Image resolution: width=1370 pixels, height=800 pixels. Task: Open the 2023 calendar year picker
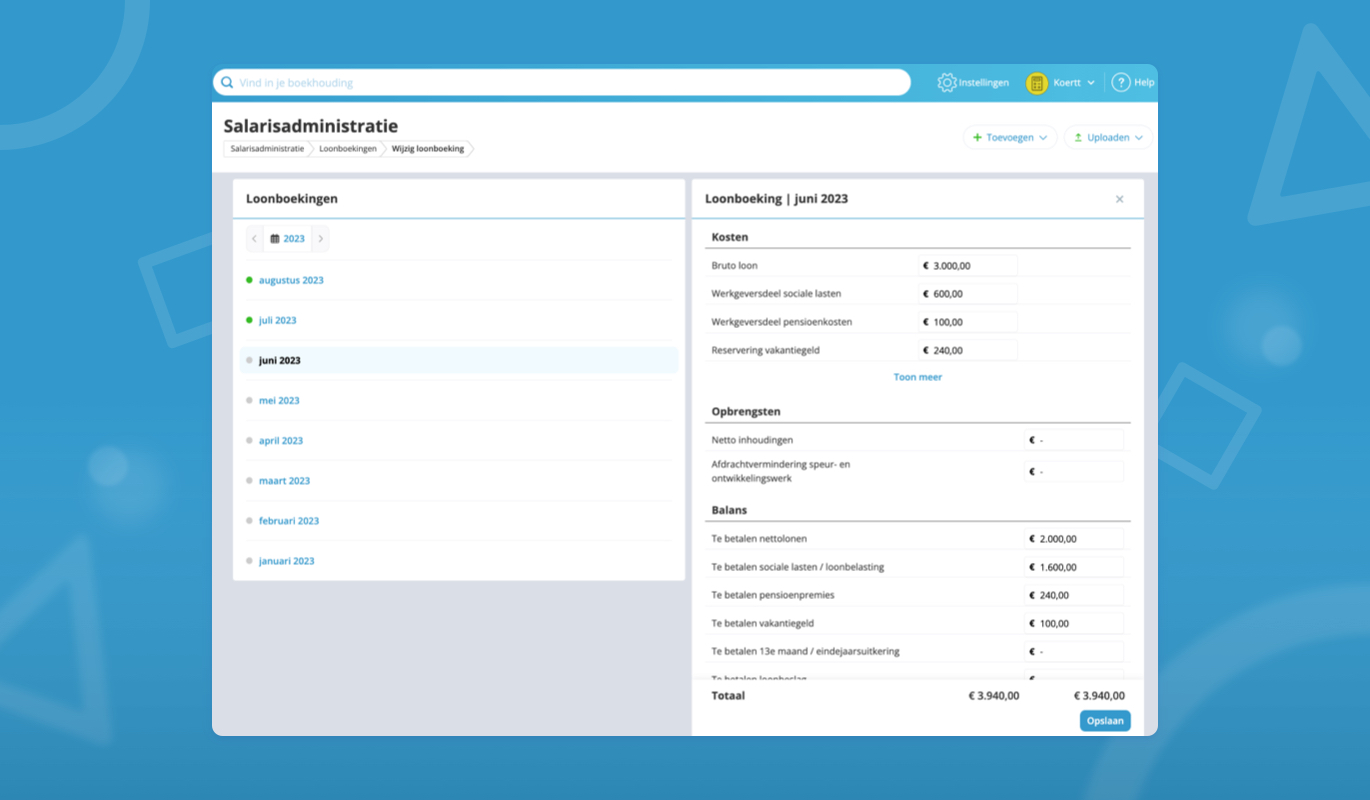[x=288, y=239]
